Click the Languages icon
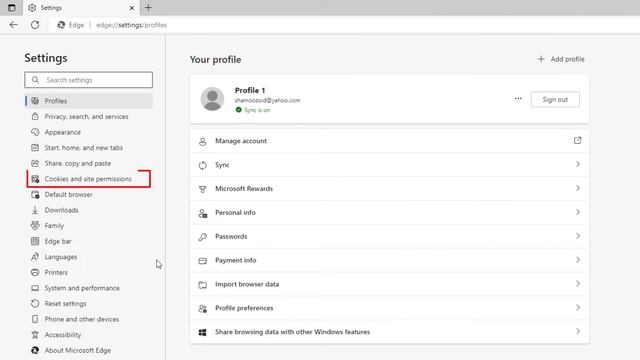 35,257
